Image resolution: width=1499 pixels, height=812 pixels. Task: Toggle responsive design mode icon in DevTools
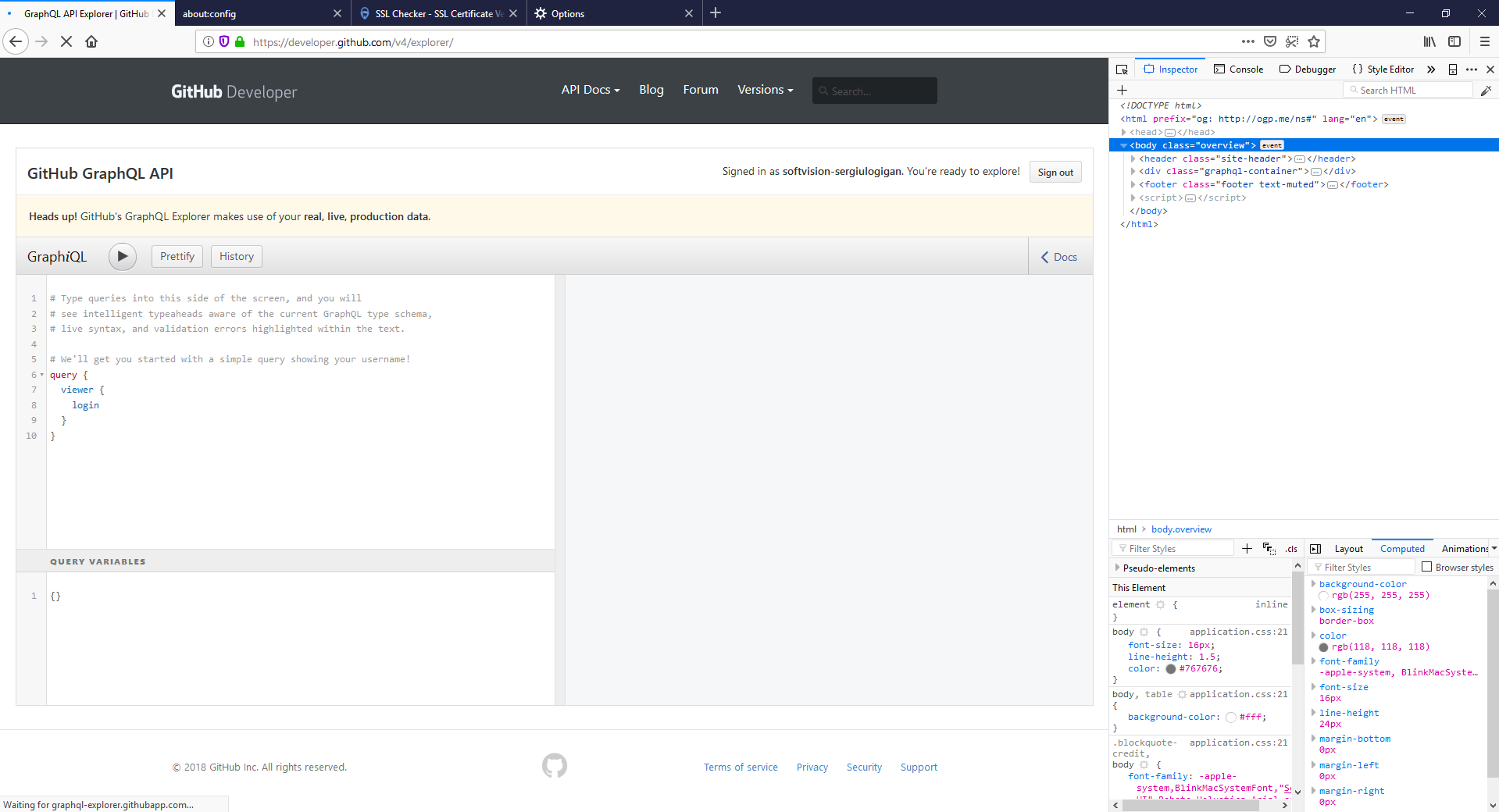pos(1453,69)
